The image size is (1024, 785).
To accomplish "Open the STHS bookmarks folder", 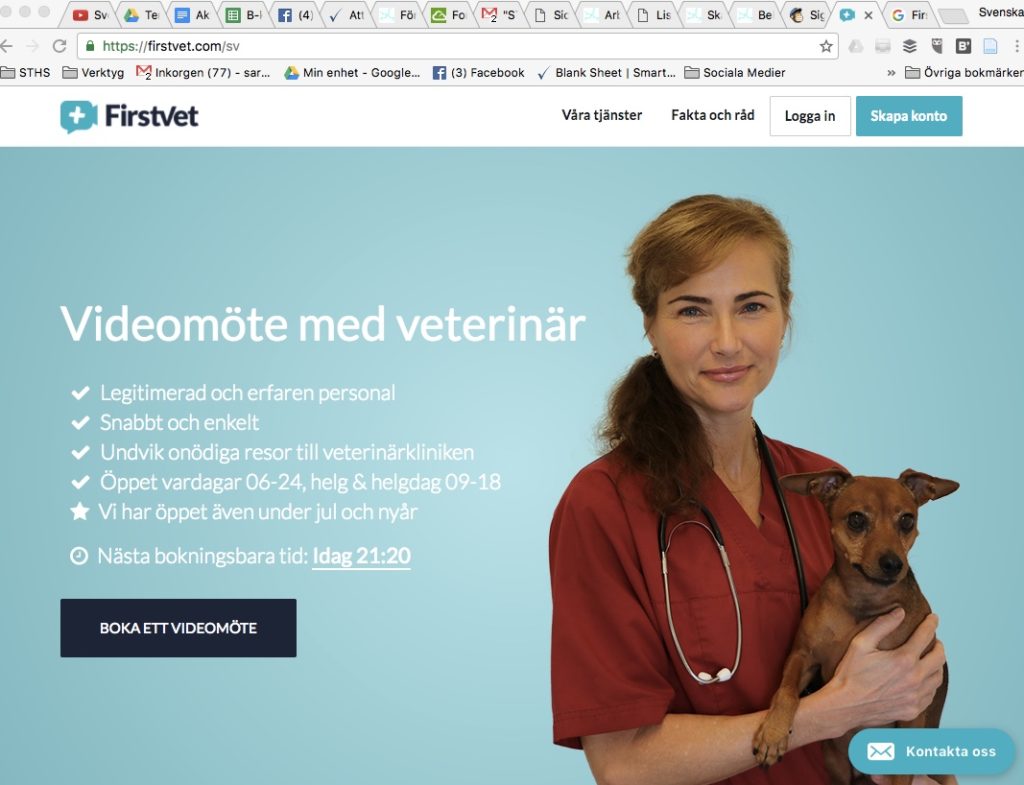I will tap(25, 72).
